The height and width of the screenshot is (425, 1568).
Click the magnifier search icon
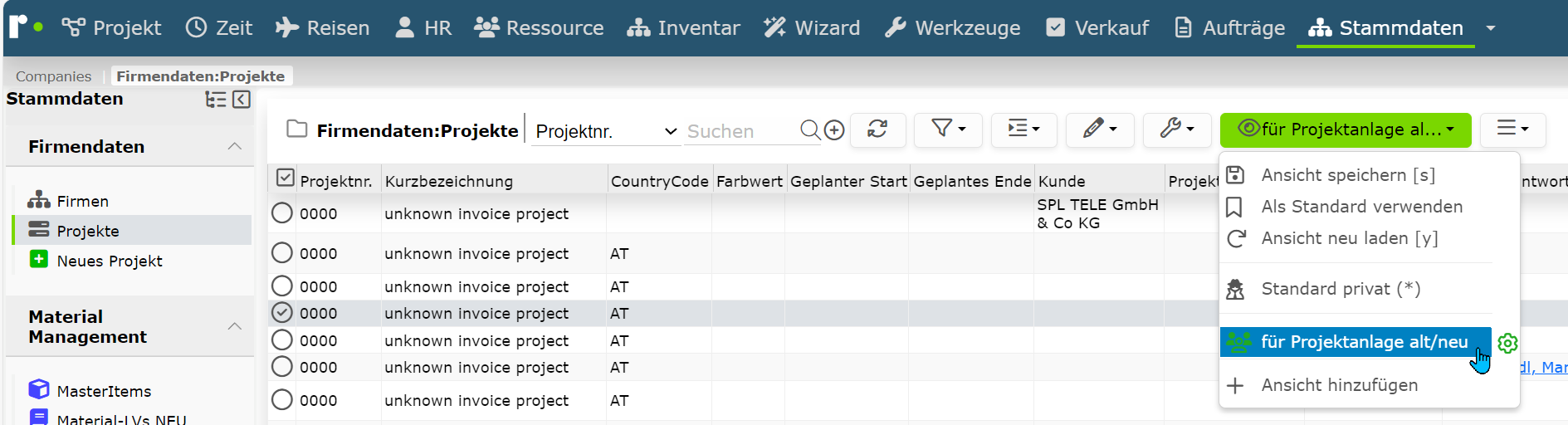tap(810, 129)
